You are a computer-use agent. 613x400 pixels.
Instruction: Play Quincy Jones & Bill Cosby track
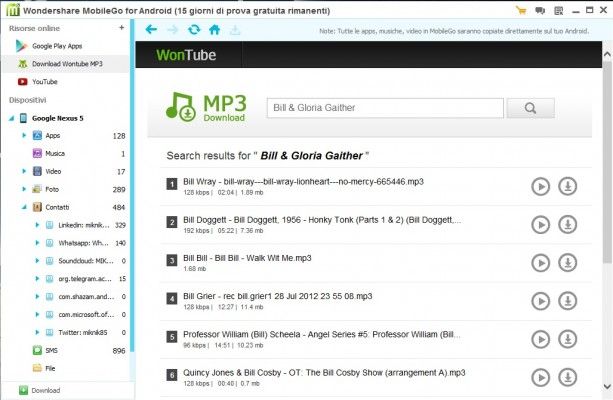[541, 377]
